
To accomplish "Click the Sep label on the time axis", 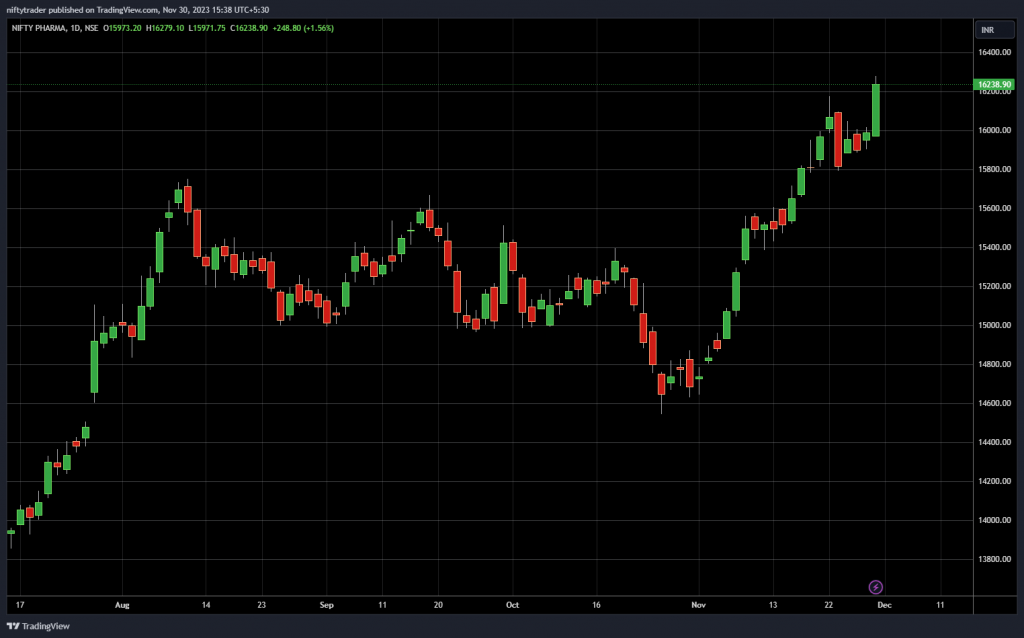I will click(327, 605).
